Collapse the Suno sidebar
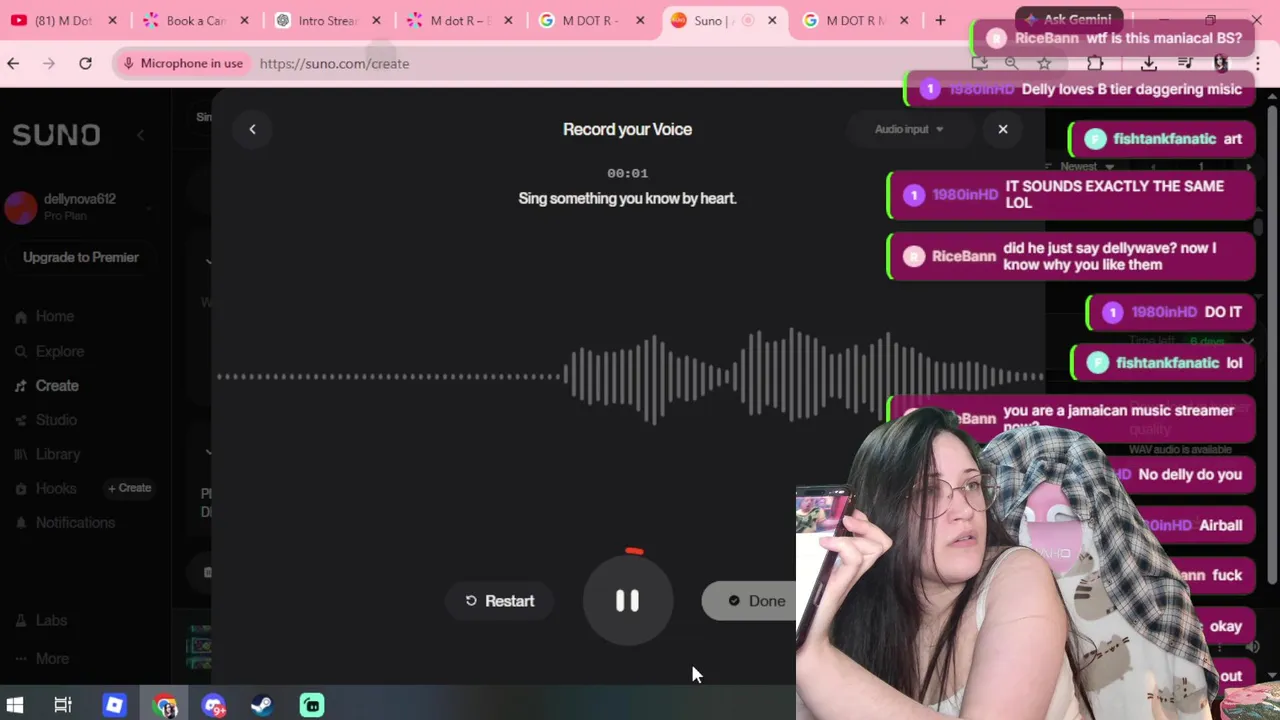1280x720 pixels. coord(140,135)
